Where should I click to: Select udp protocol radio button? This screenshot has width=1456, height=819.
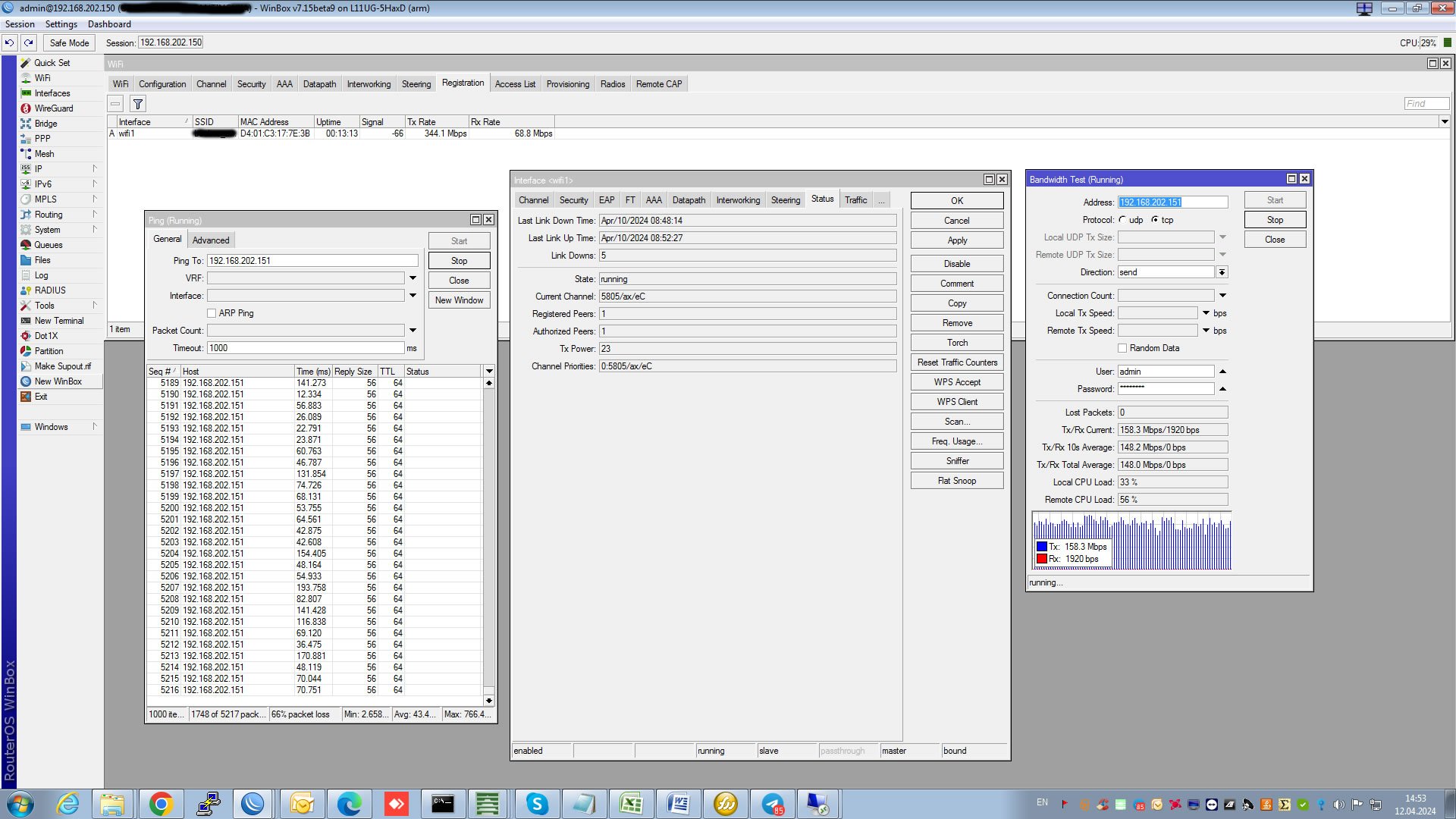1122,220
